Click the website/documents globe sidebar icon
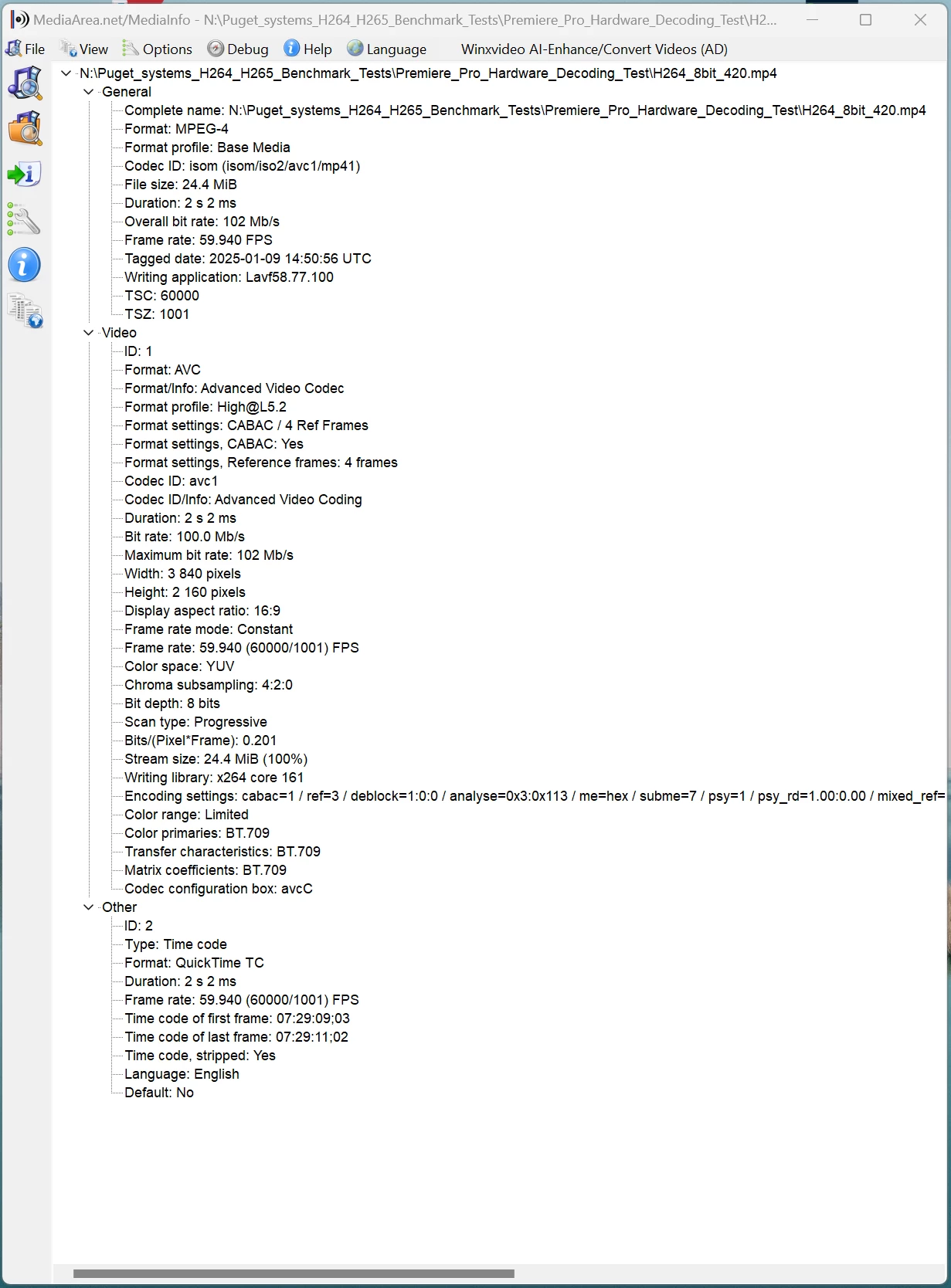The image size is (951, 1288). (x=25, y=310)
